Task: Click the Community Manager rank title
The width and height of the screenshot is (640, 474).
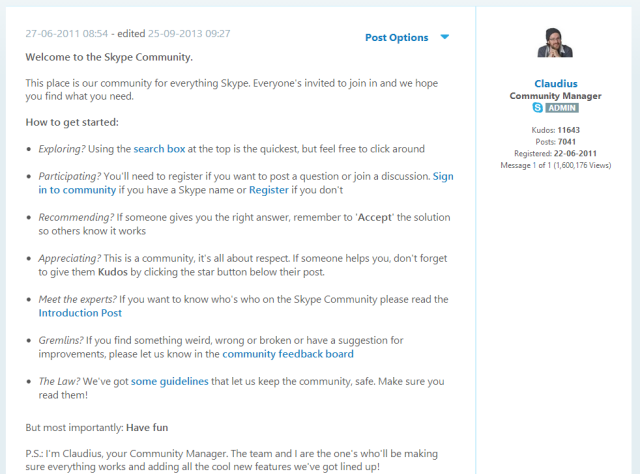Action: [555, 96]
